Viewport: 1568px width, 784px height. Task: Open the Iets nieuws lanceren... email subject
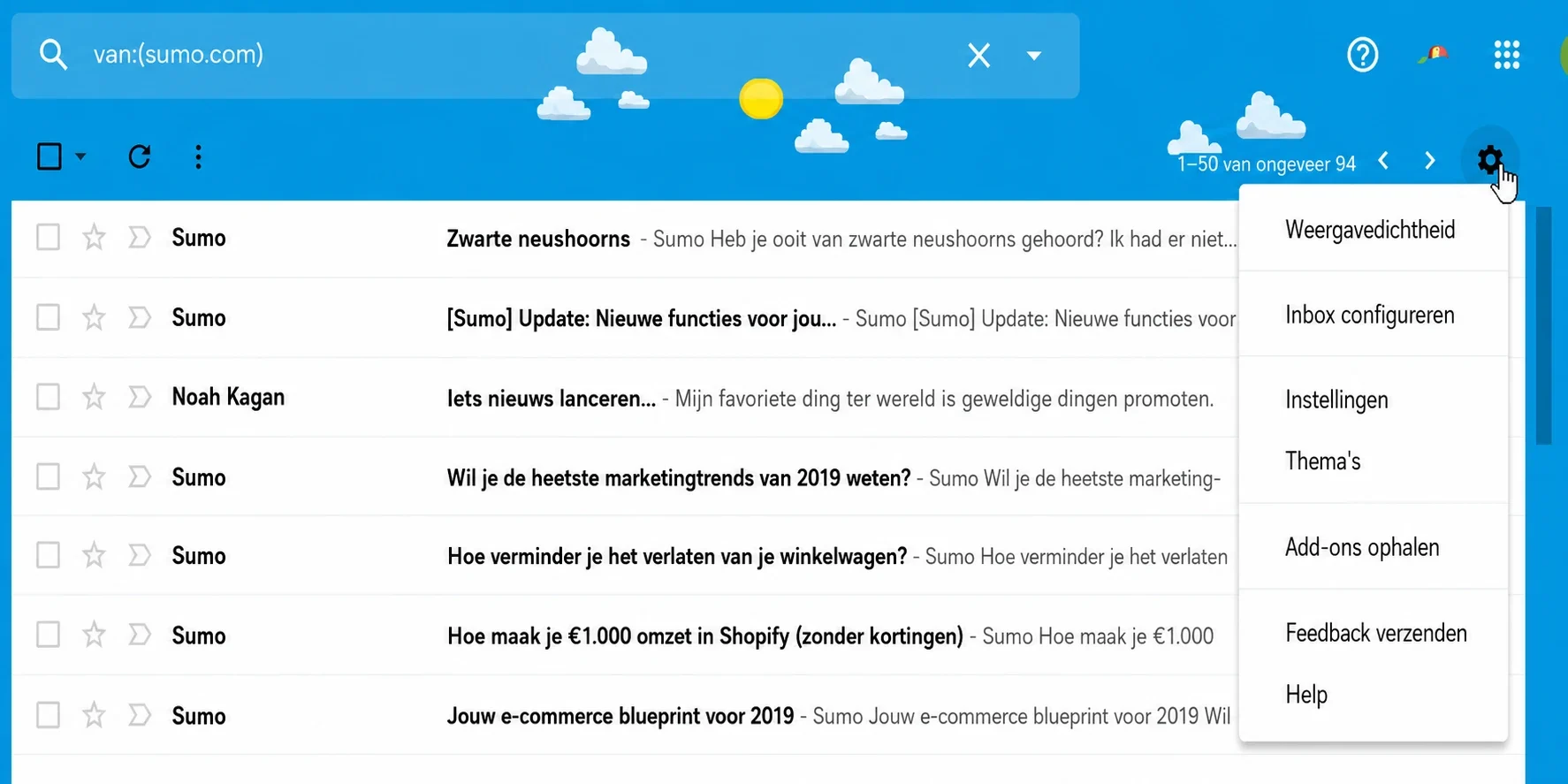552,399
